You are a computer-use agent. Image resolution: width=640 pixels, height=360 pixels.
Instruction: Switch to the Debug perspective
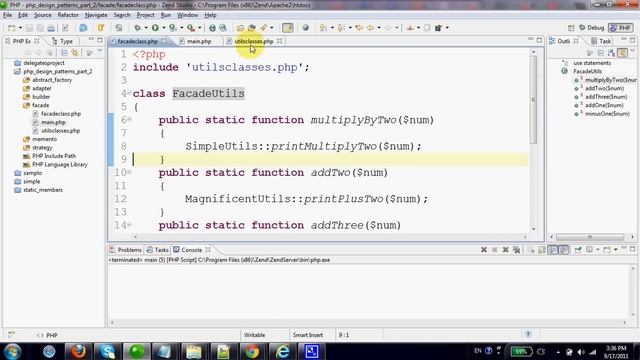[591, 28]
